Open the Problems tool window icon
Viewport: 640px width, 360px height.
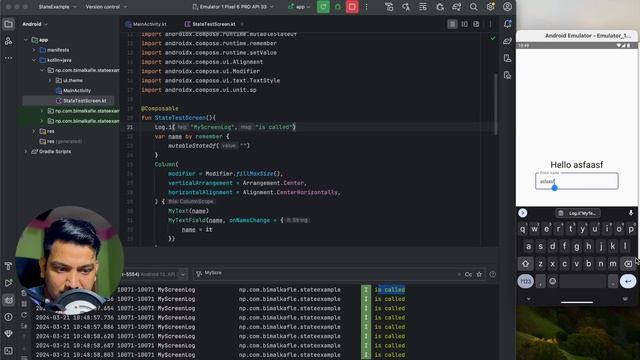(x=8, y=317)
